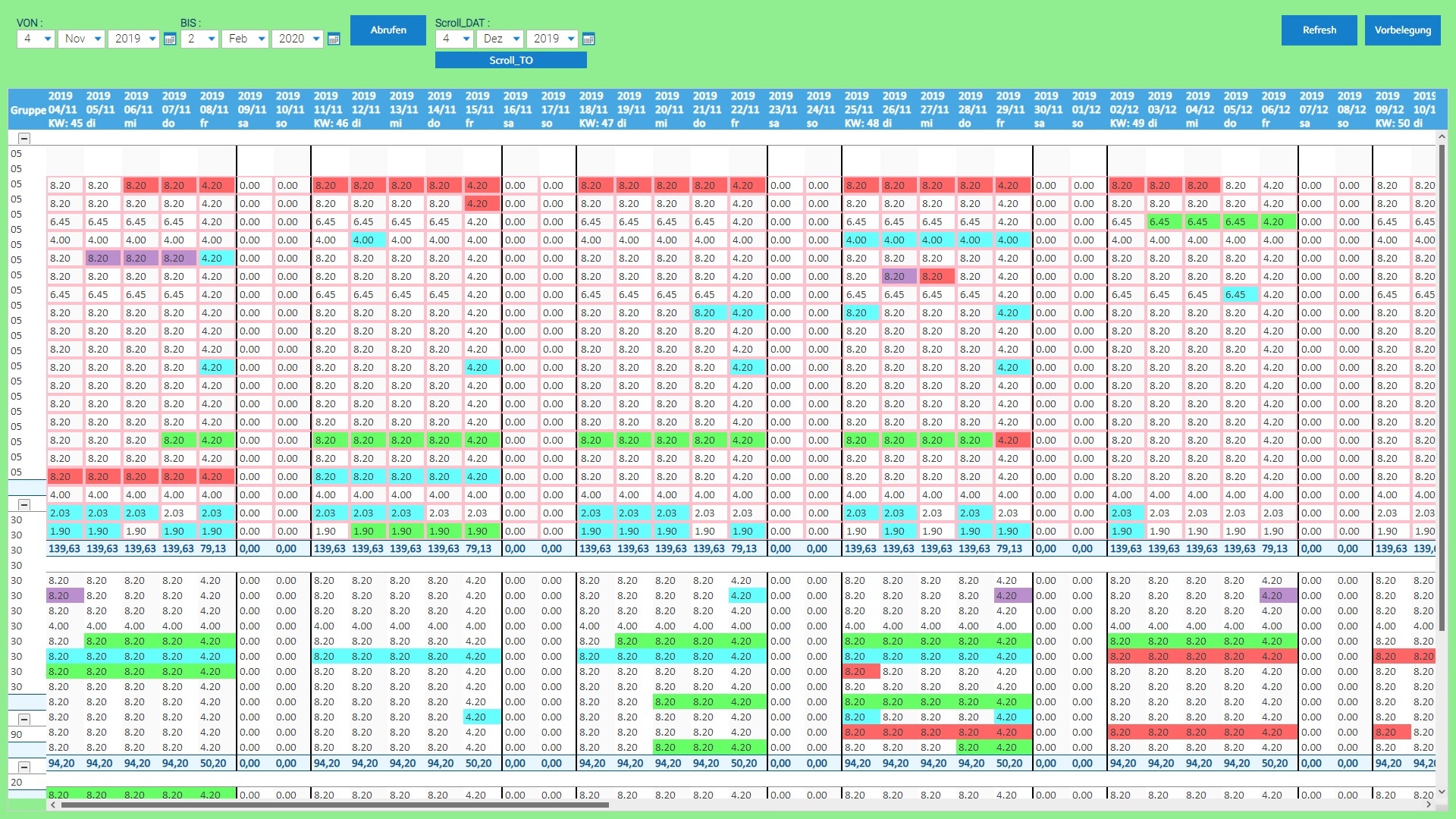Click the Gruppe column header

click(27, 110)
